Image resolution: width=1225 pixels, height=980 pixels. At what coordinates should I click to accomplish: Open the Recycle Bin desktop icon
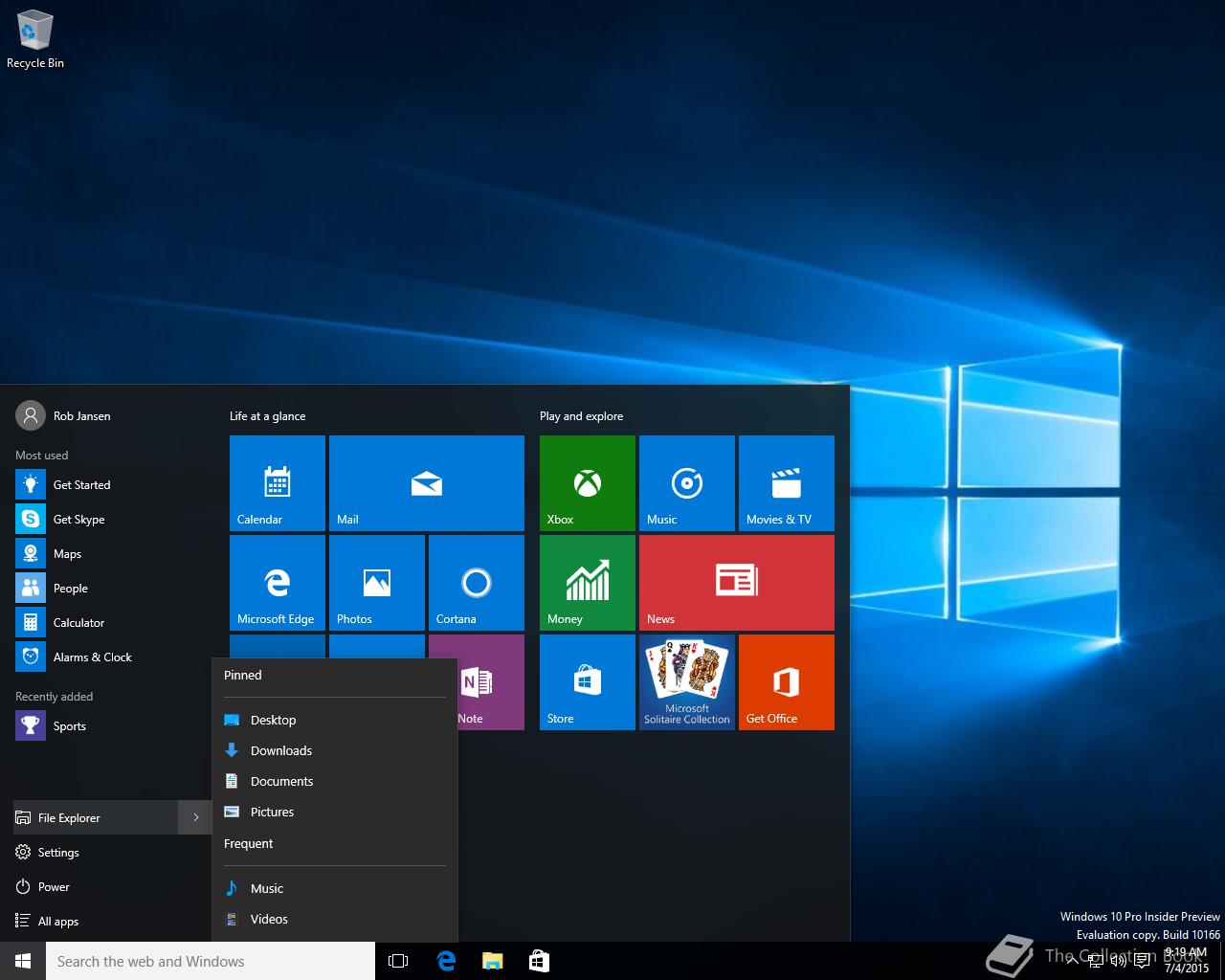[35, 40]
